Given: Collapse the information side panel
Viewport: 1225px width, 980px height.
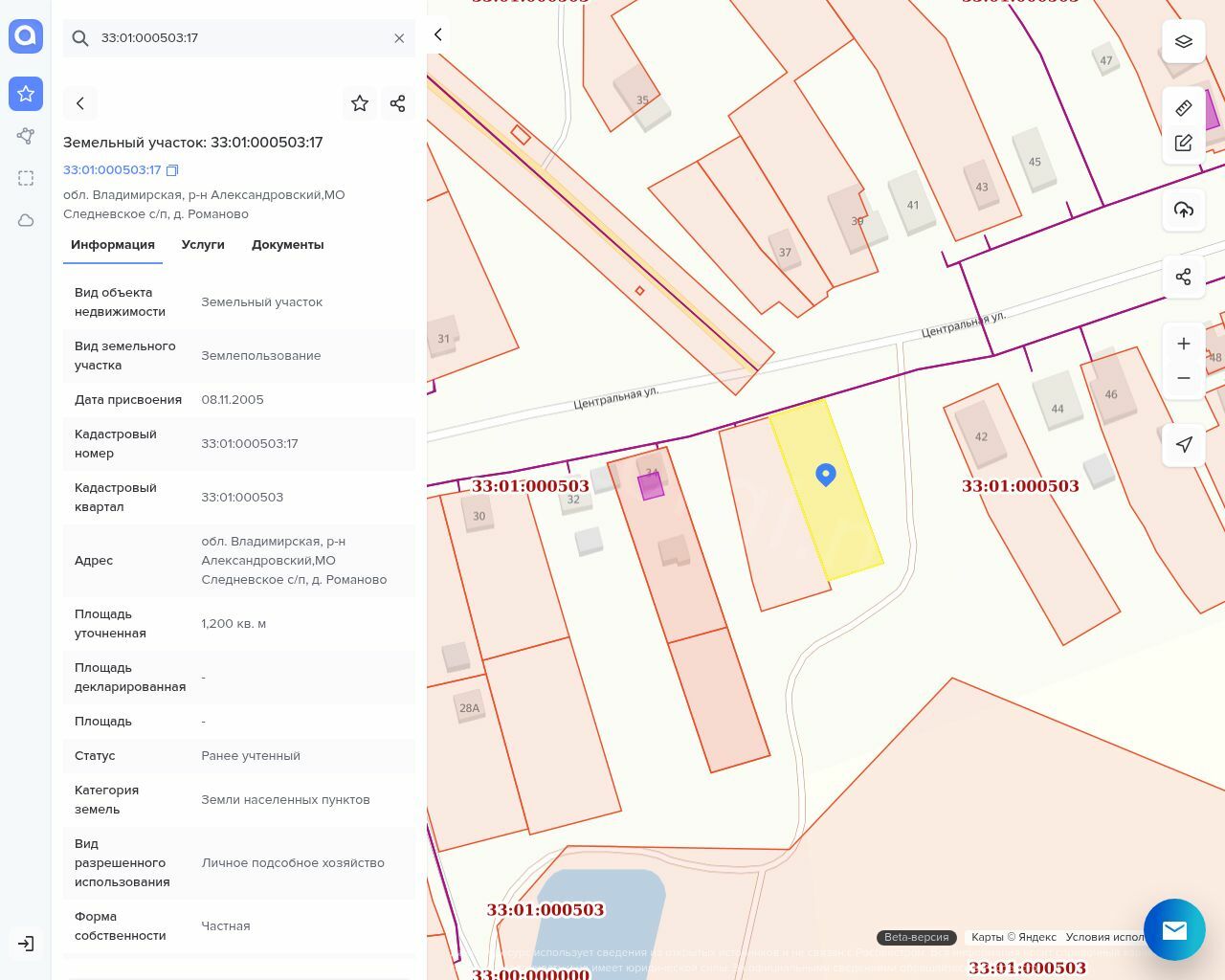Looking at the screenshot, I should (x=438, y=34).
